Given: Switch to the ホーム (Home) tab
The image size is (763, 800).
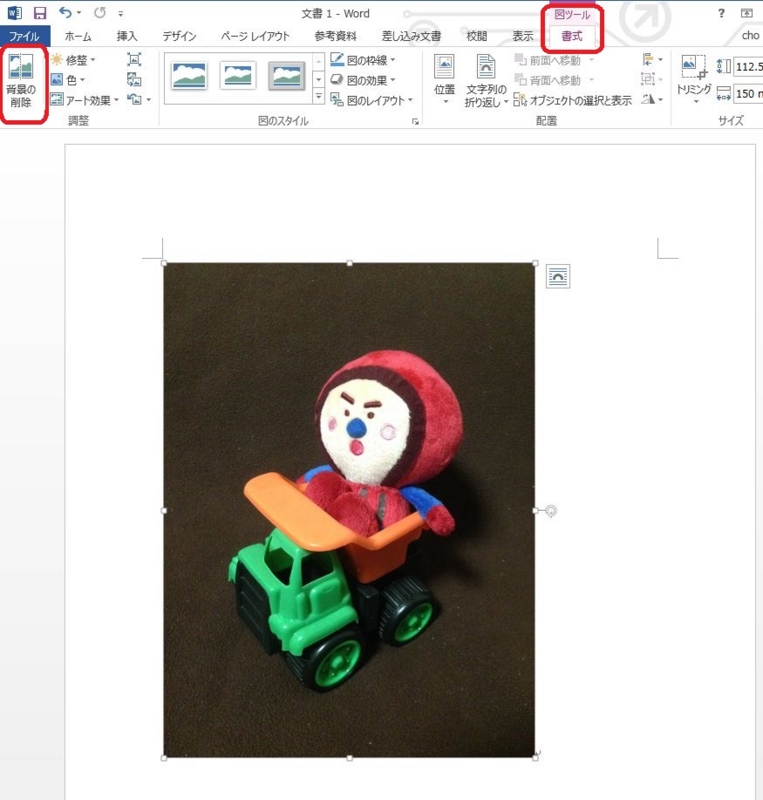Looking at the screenshot, I should 78,36.
